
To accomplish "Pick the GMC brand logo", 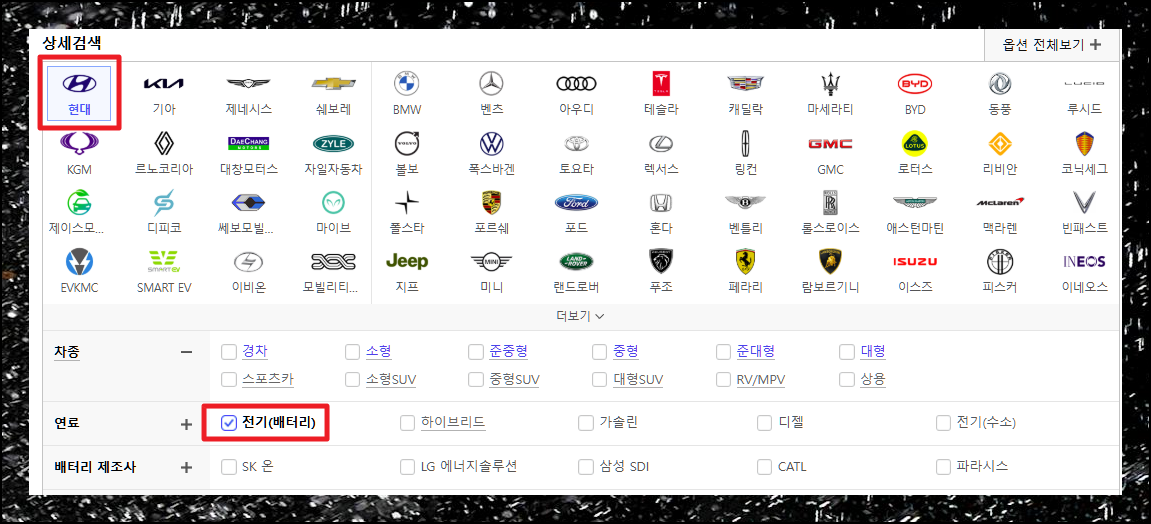I will click(830, 143).
